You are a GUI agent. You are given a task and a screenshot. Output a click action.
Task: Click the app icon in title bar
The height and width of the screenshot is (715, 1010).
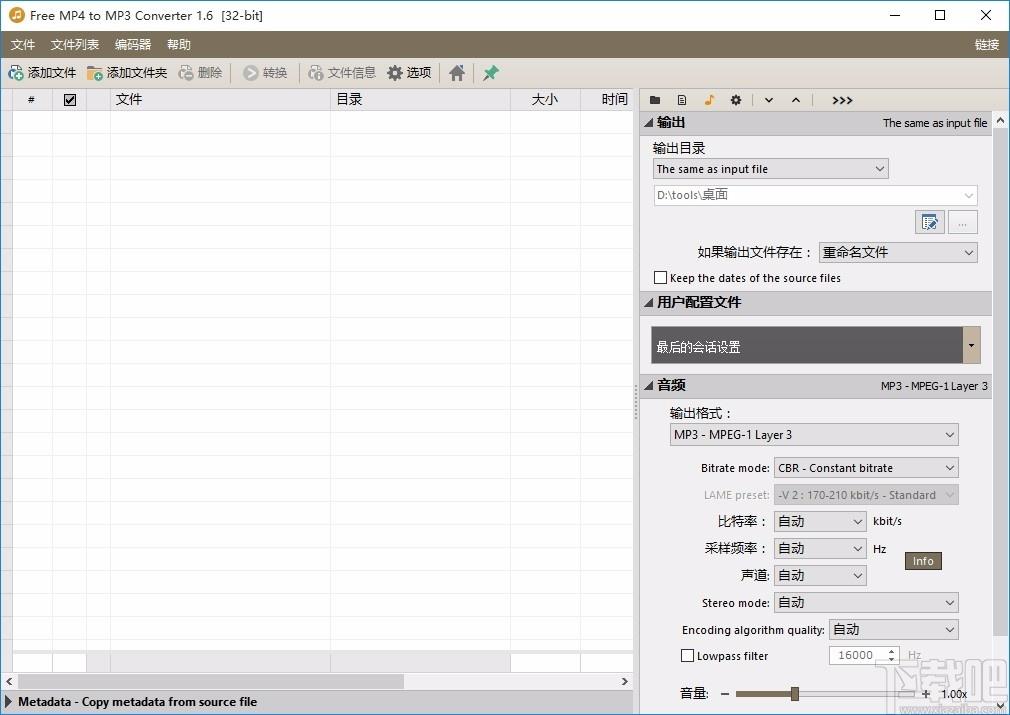tap(17, 15)
